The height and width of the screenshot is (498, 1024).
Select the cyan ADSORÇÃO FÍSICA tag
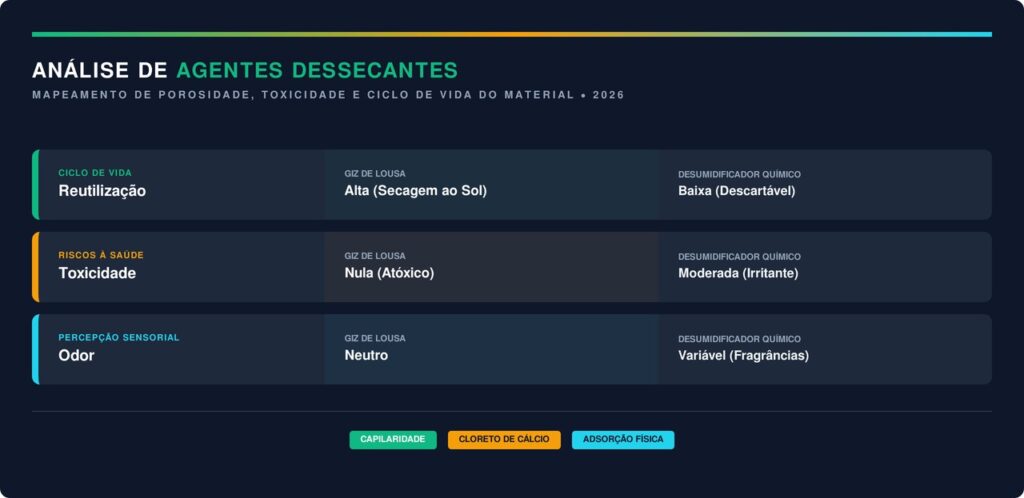pos(623,439)
